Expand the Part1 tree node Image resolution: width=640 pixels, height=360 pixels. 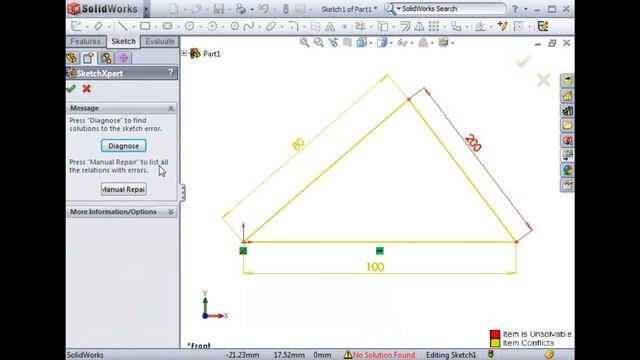point(184,53)
